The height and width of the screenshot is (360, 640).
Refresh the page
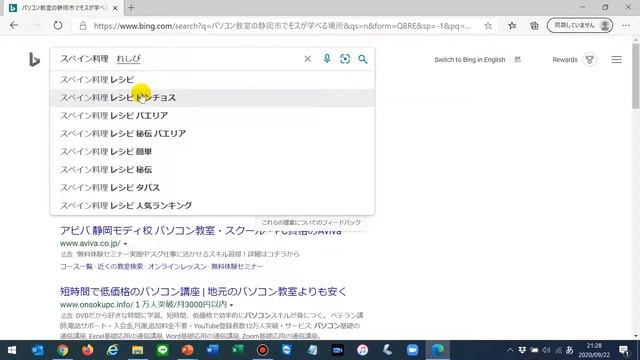pos(58,25)
